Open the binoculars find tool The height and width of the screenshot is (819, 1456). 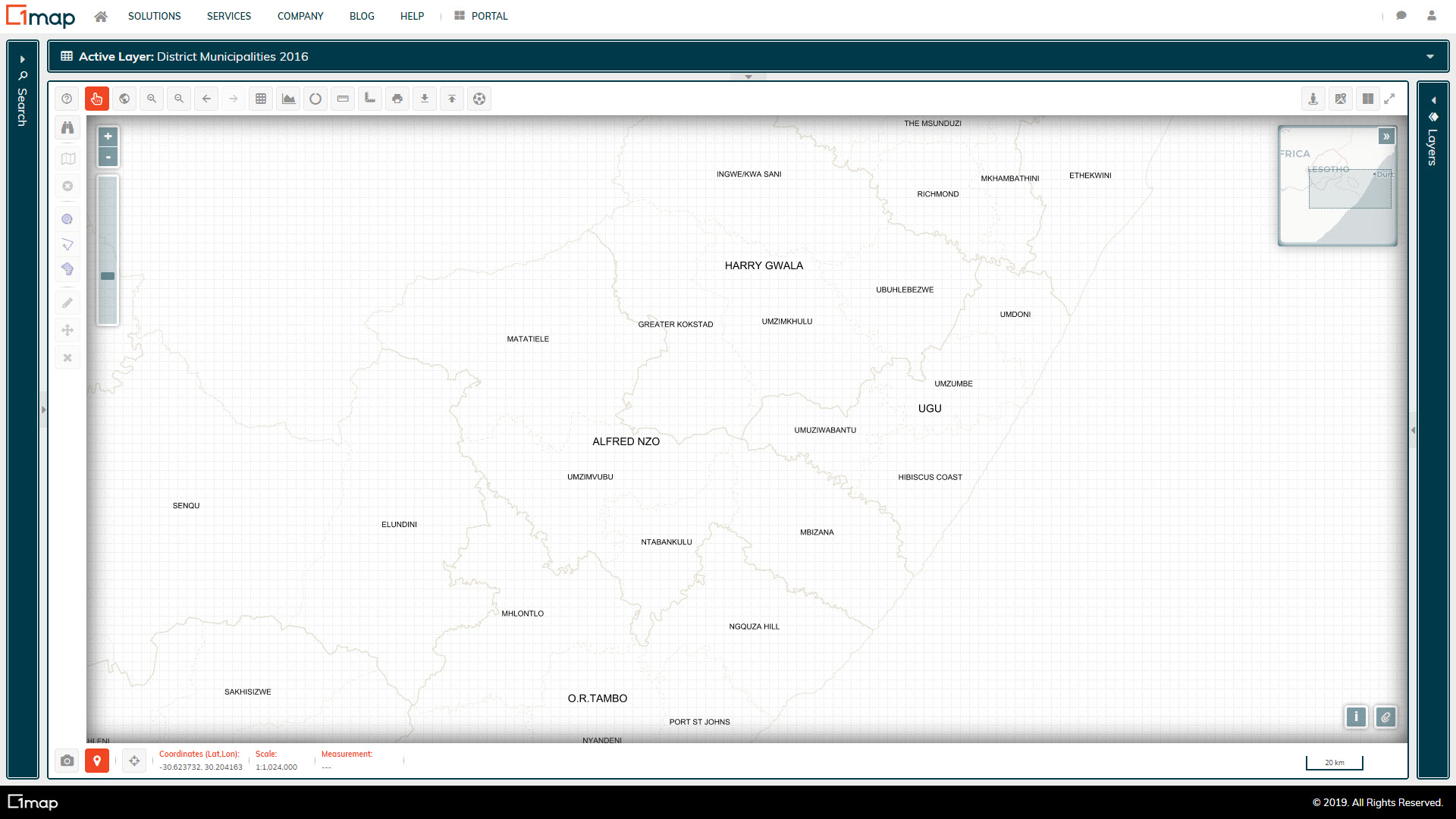pyautogui.click(x=67, y=127)
